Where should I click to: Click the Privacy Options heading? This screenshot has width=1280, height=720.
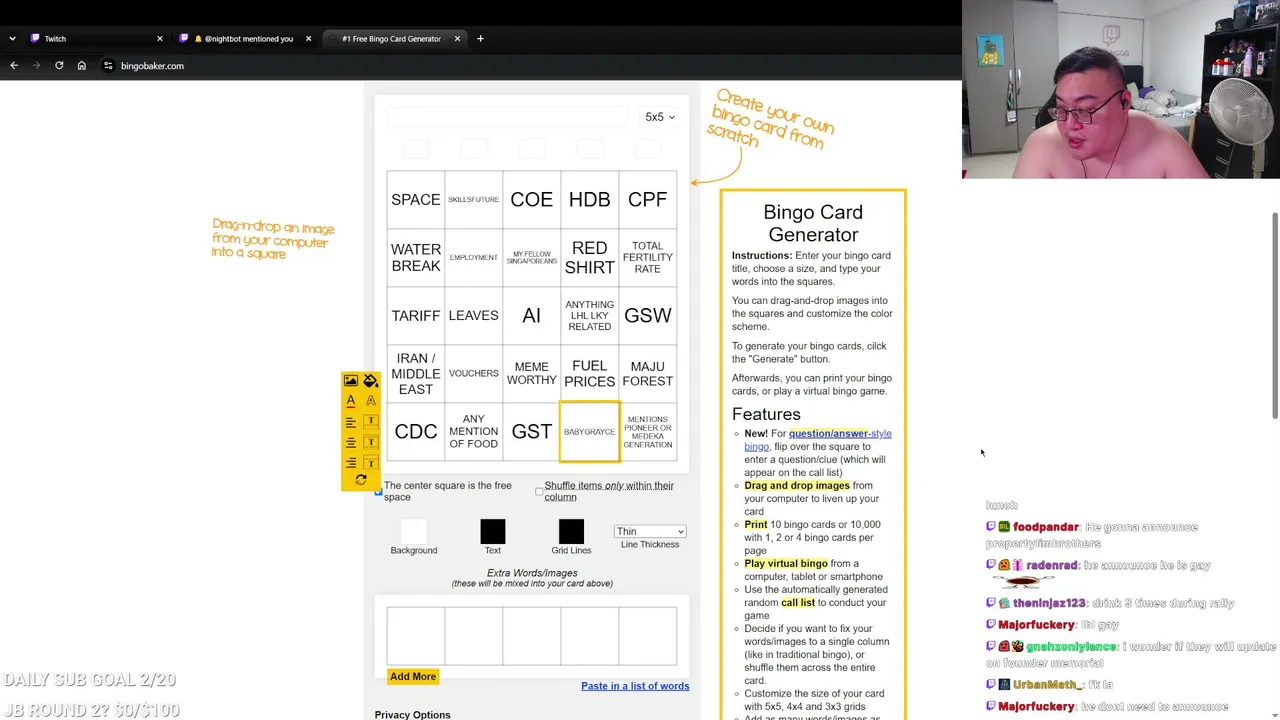412,715
